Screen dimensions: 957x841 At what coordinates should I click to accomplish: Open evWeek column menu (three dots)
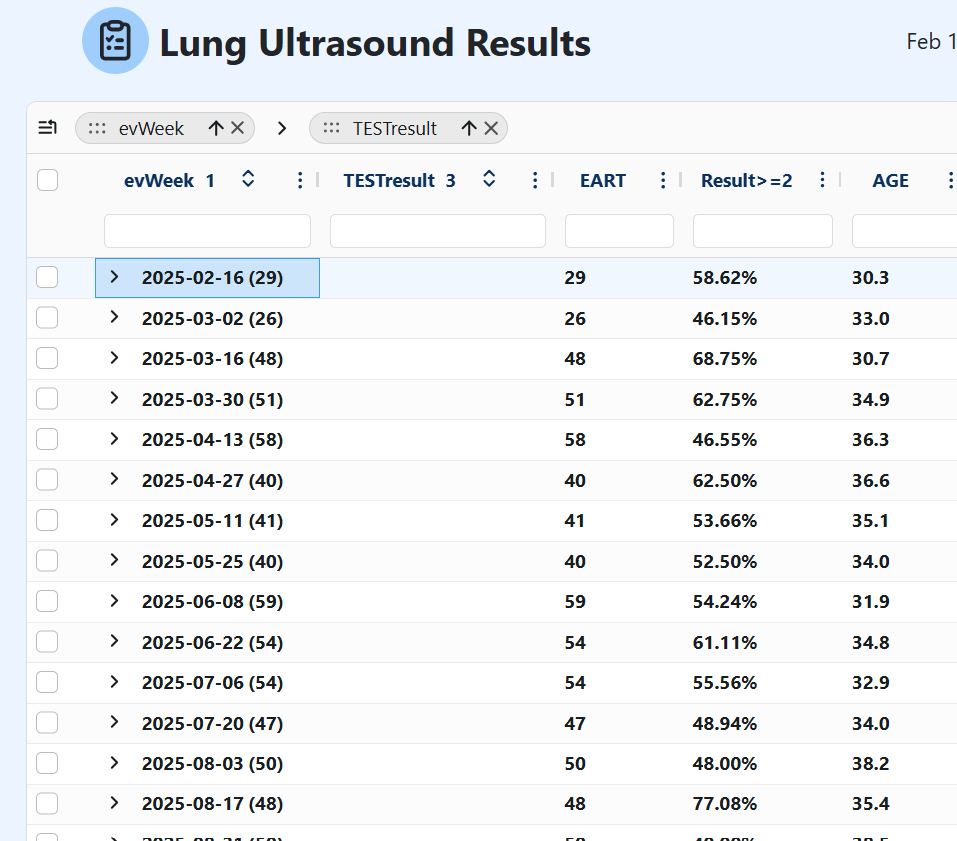point(300,180)
